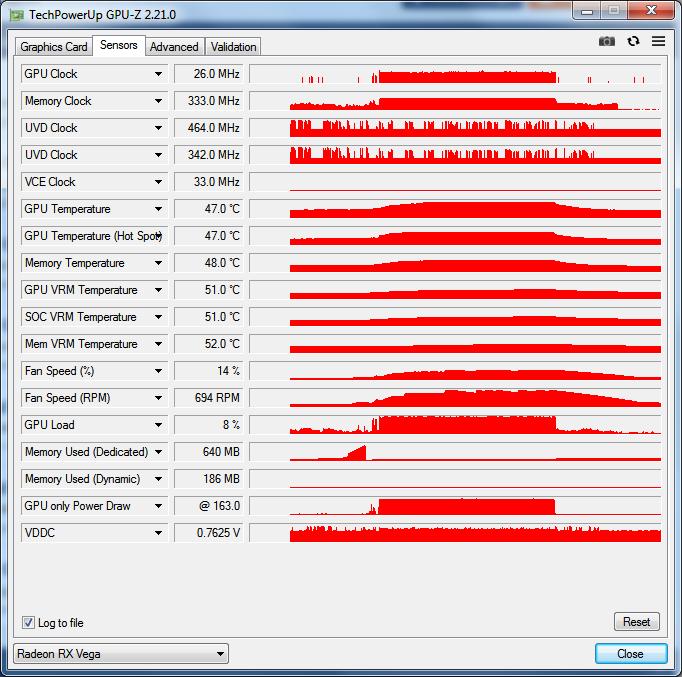This screenshot has width=682, height=677.
Task: Open the SOC VRM Temperature dropdown
Action: (158, 317)
